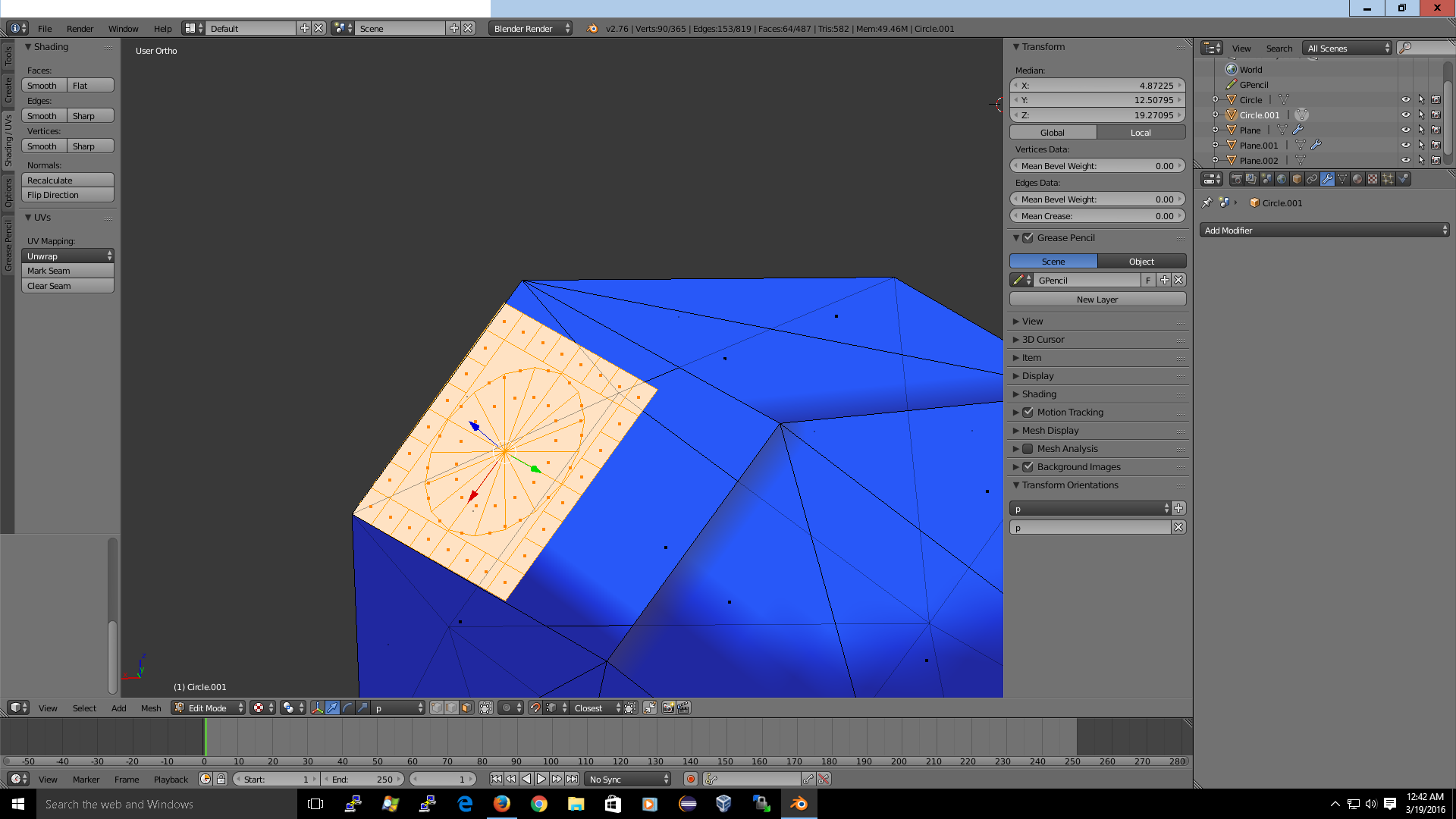The image size is (1456, 819).
Task: Click the New Layer button
Action: pyautogui.click(x=1097, y=300)
